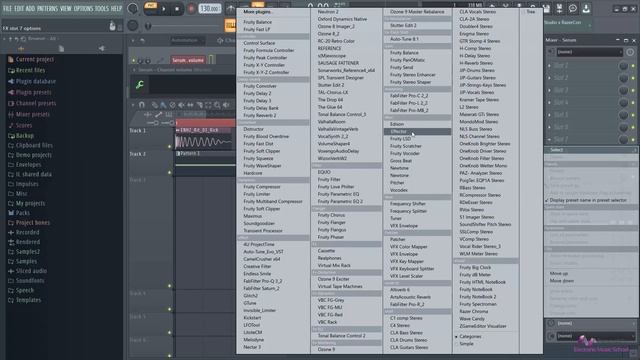
Task: Select Tree view option
Action: (x=530, y=12)
